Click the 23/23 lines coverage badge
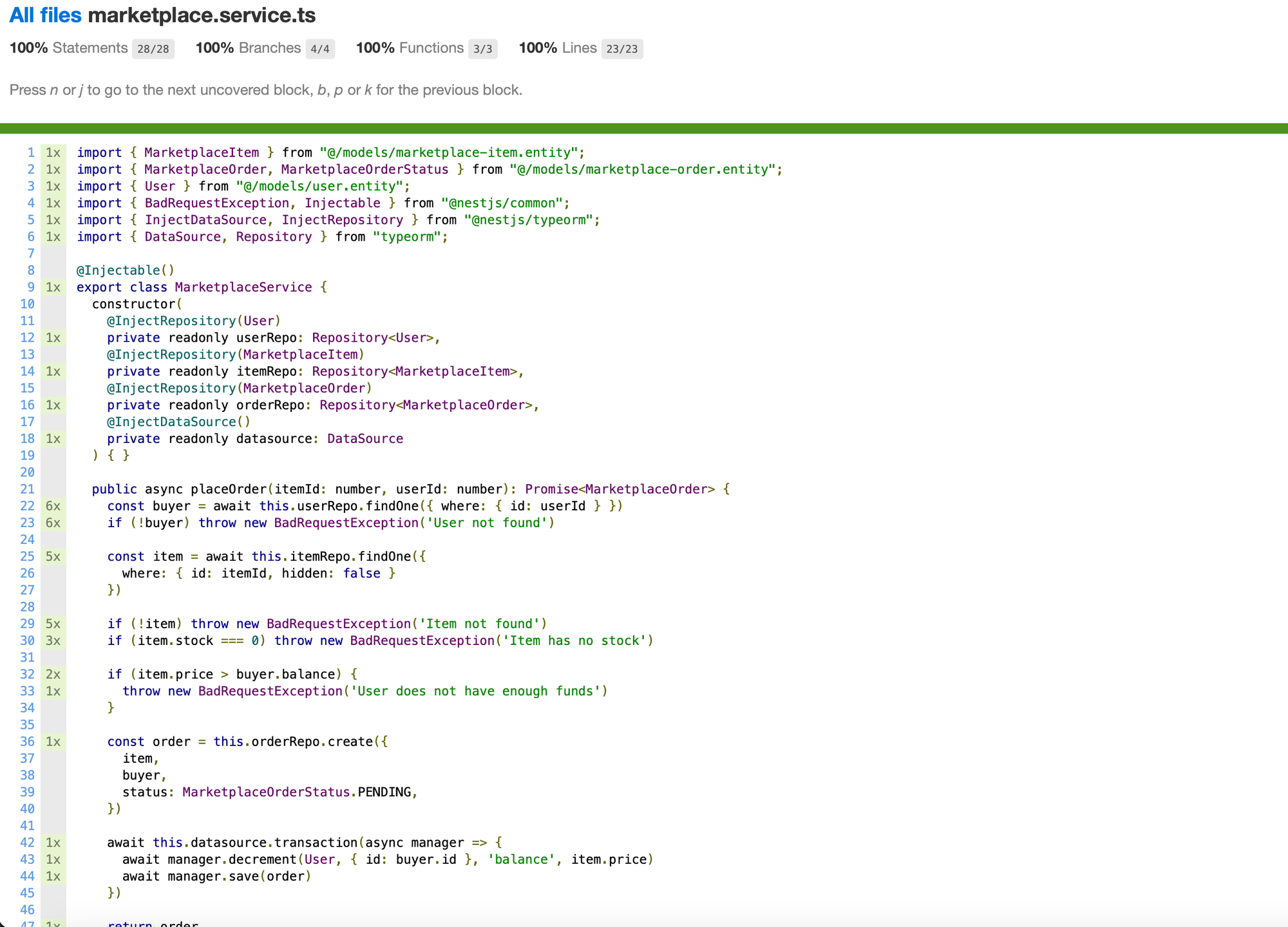Screen dimensions: 1288x927 coord(621,49)
